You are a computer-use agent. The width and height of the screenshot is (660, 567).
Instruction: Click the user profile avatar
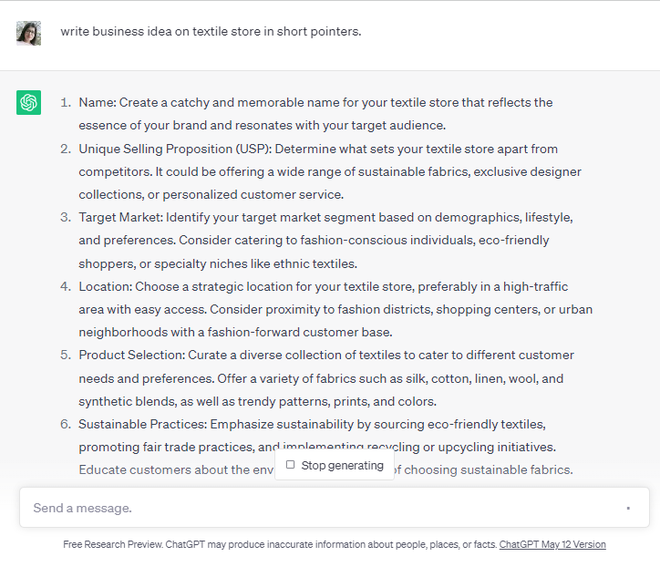tap(28, 33)
